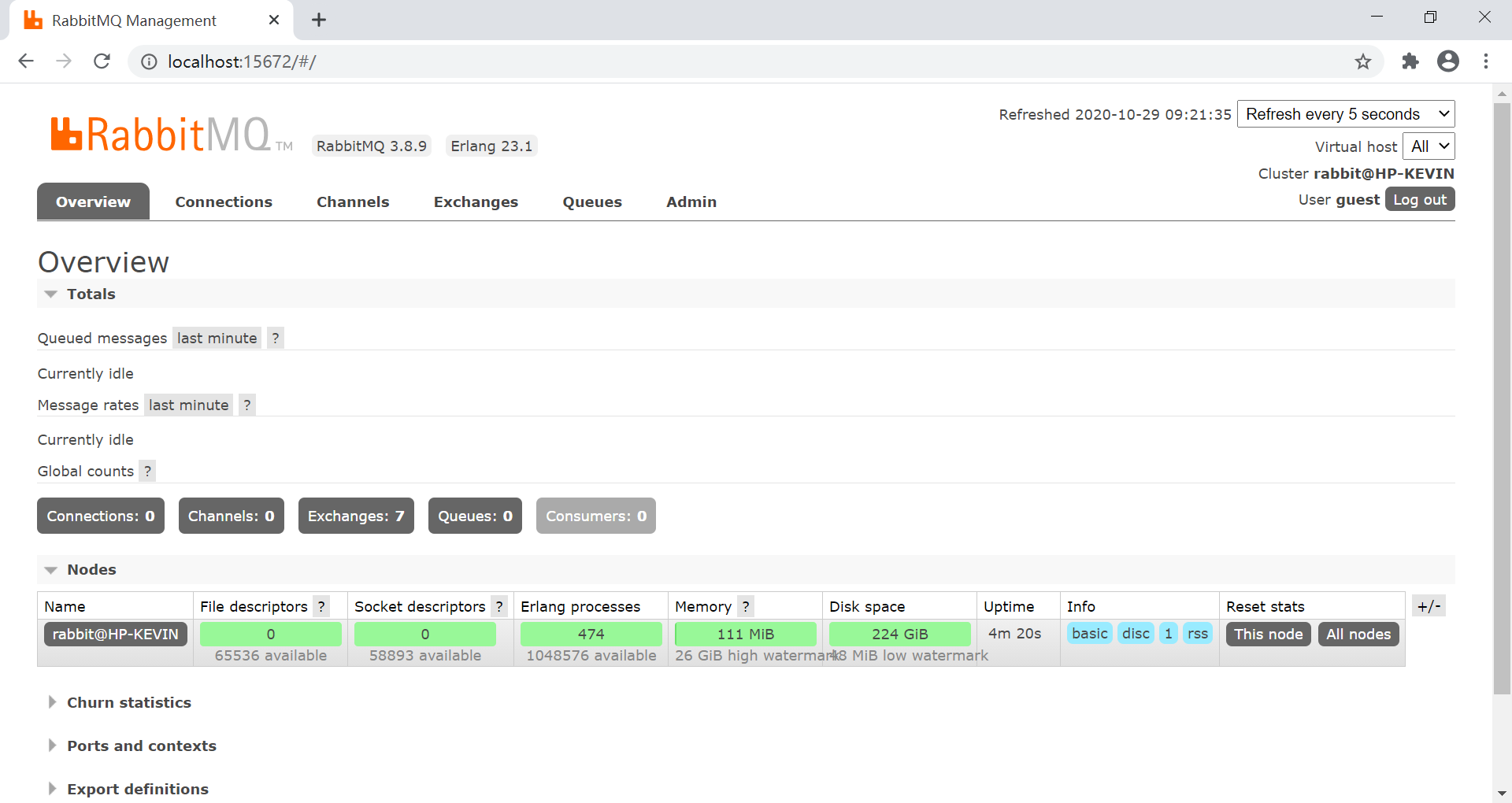Open node rabbit@HP-KEVIN details
Screen dimensions: 1512x803
tap(116, 634)
